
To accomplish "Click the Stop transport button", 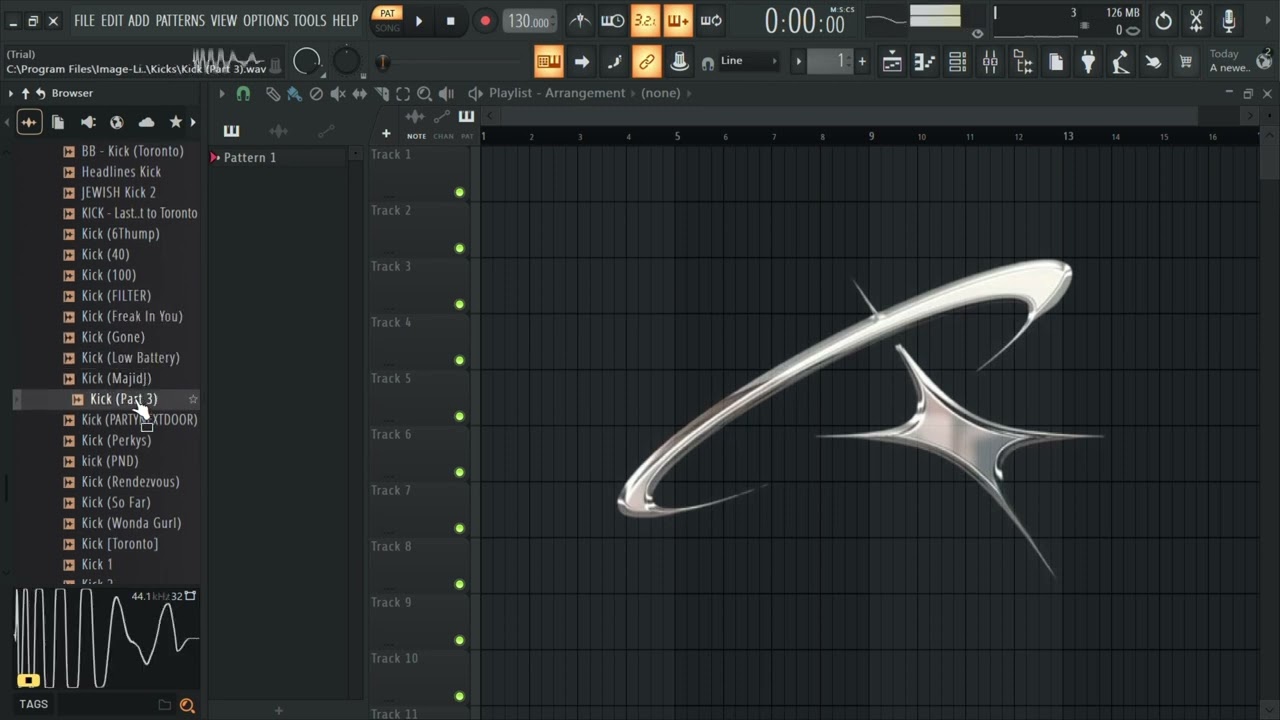I will click(x=450, y=21).
